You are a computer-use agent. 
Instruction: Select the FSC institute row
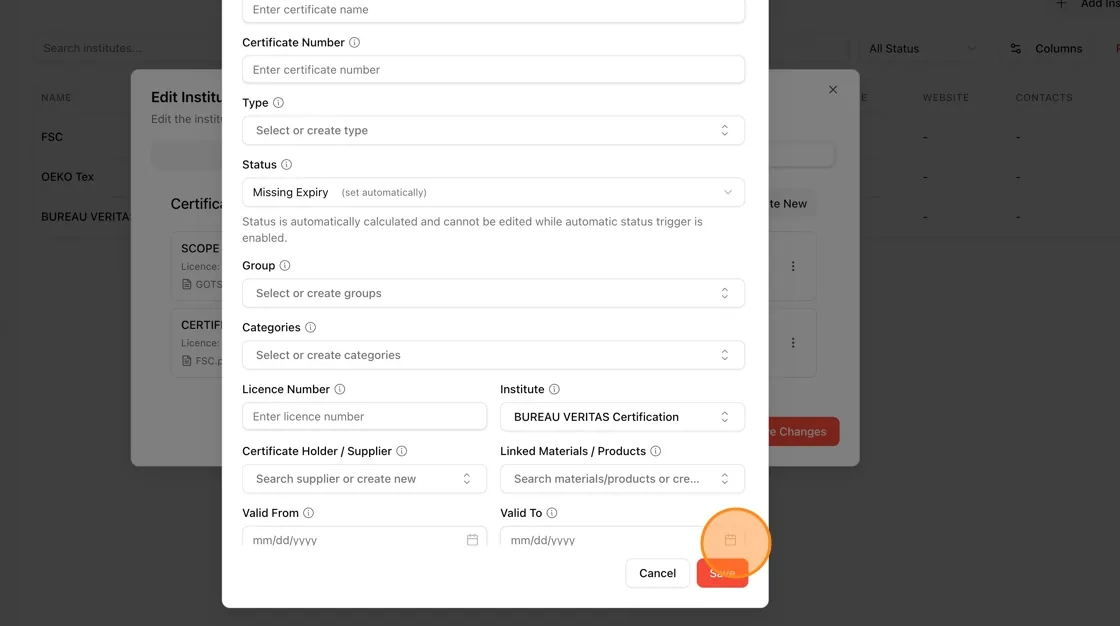[51, 137]
